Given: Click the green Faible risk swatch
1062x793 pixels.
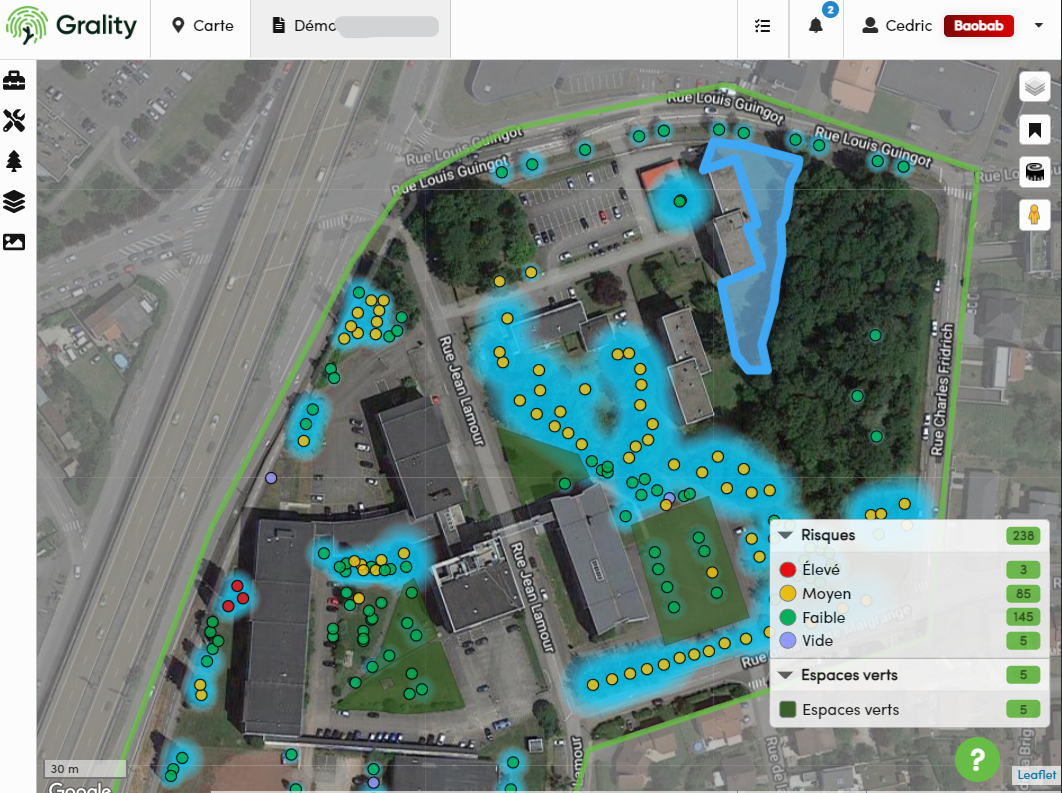Looking at the screenshot, I should (787, 618).
